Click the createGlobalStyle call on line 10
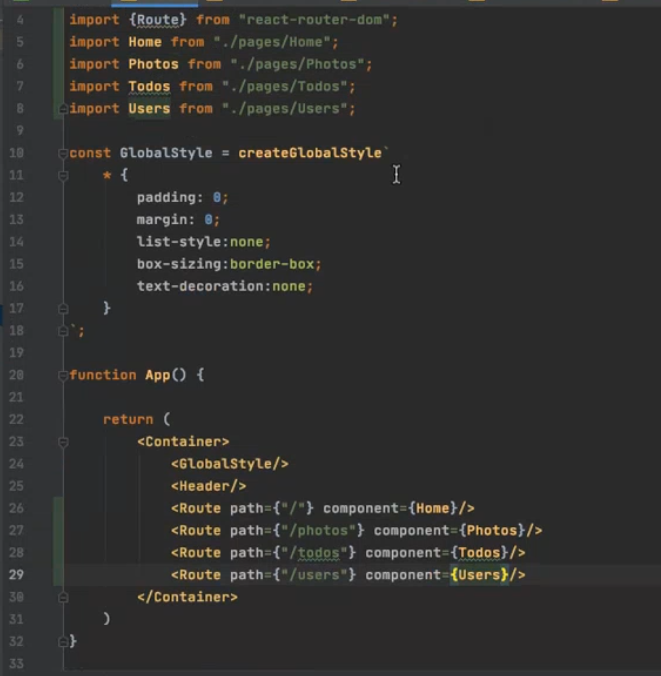 click(x=310, y=153)
